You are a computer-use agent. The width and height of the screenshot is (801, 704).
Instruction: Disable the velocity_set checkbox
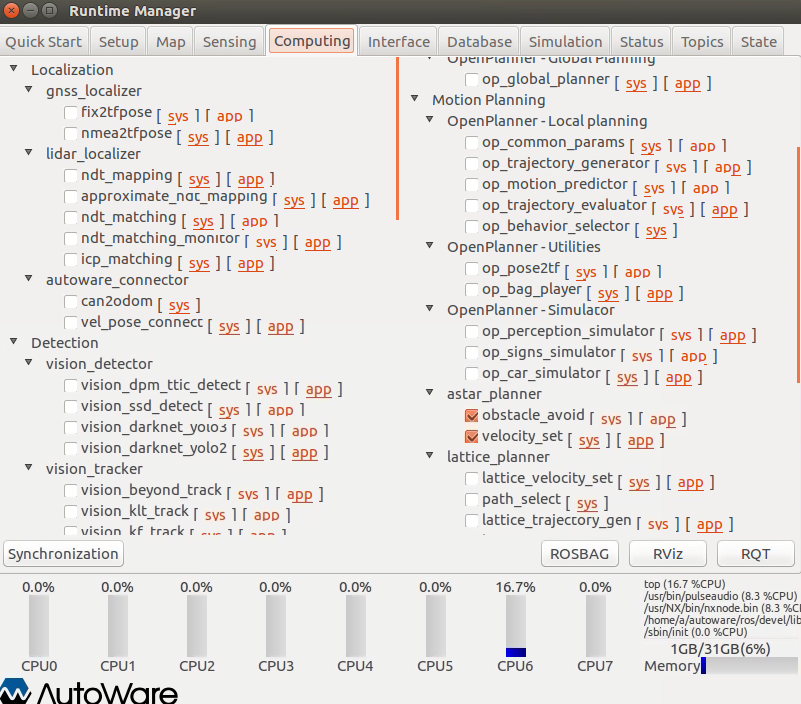[472, 436]
